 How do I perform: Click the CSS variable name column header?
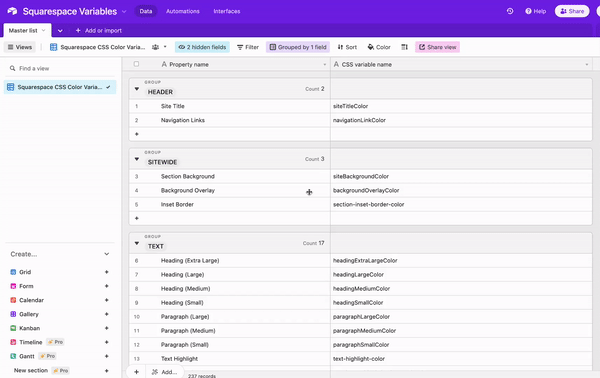click(x=461, y=65)
